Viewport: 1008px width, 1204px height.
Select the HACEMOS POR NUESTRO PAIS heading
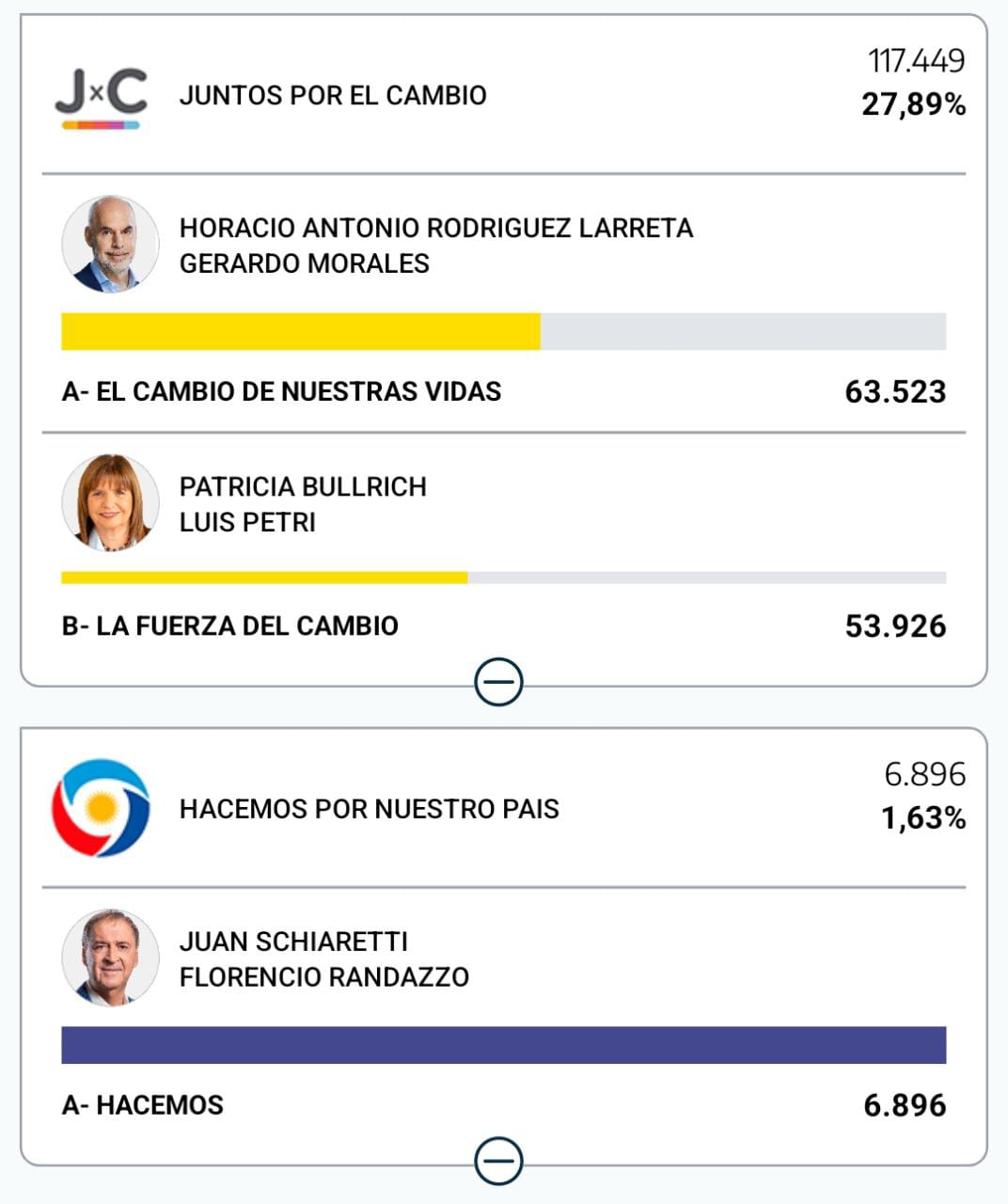(369, 809)
